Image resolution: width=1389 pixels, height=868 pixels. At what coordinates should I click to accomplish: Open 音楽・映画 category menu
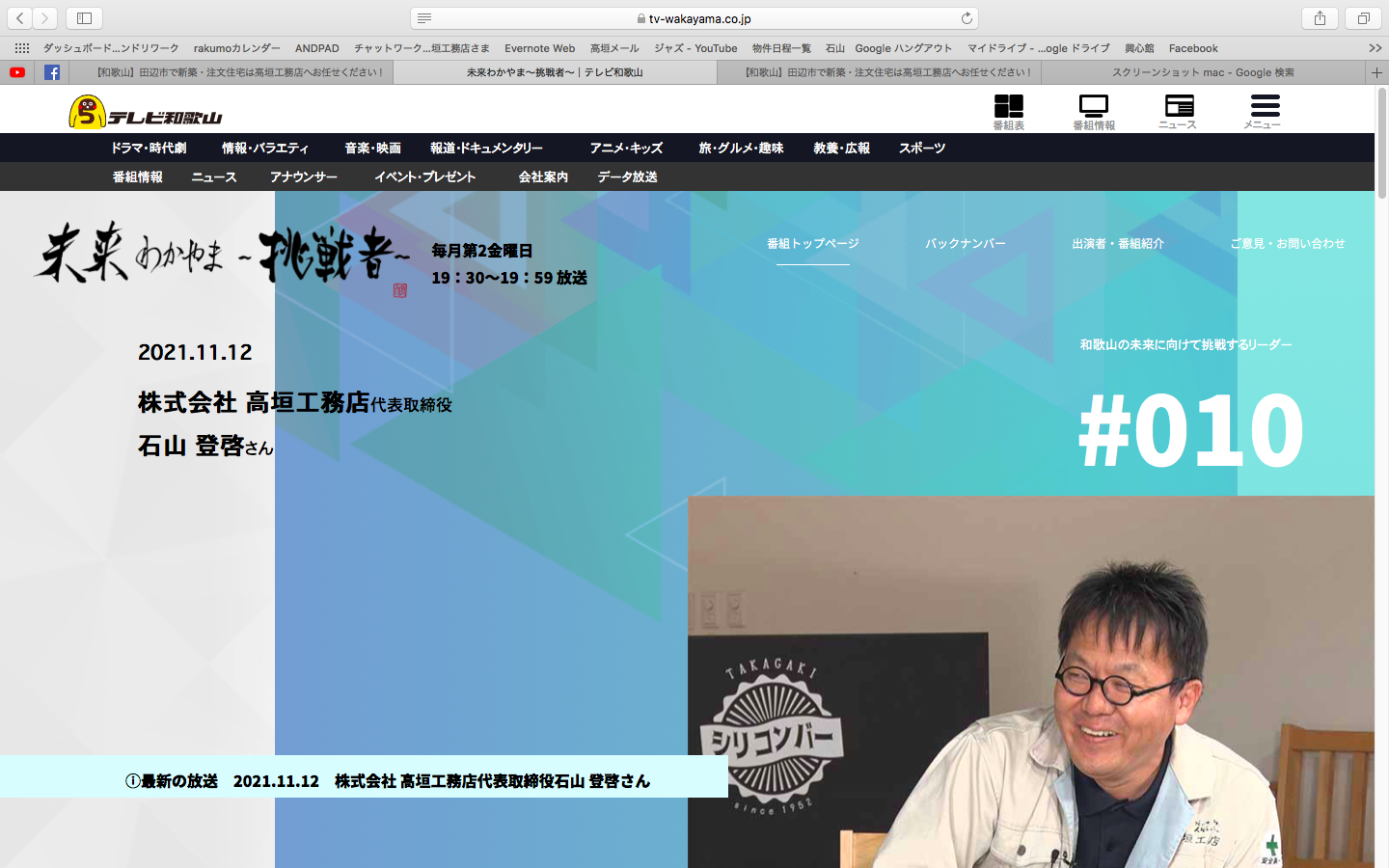372,149
